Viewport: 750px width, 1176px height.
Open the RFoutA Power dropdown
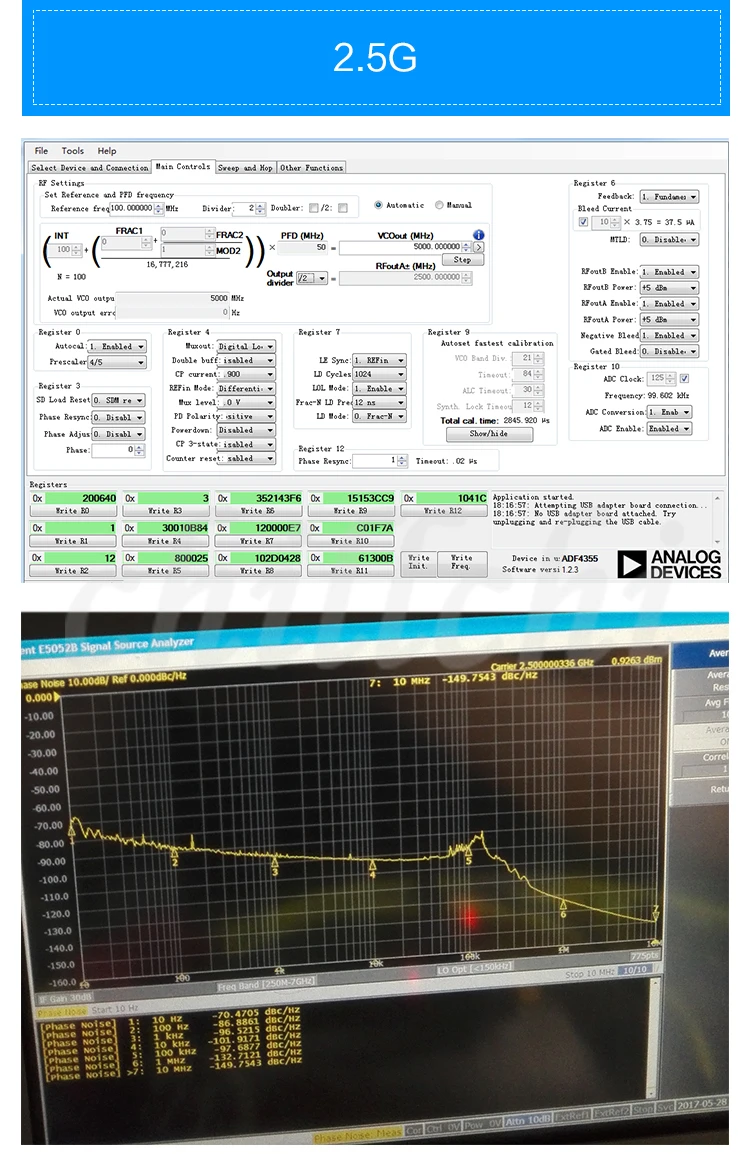pyautogui.click(x=669, y=320)
